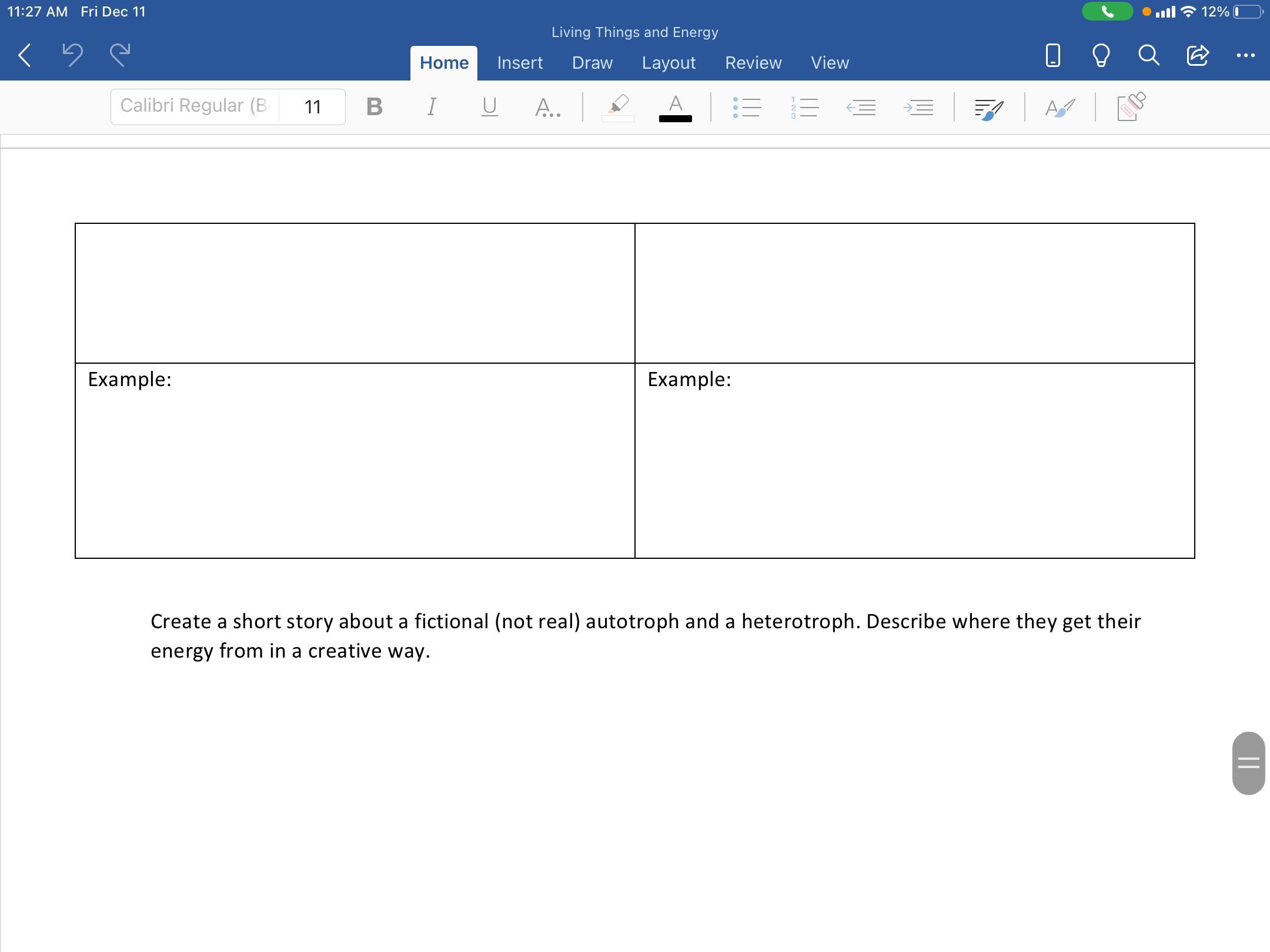
Task: Open the Calibri Regular font picker
Action: (x=194, y=106)
